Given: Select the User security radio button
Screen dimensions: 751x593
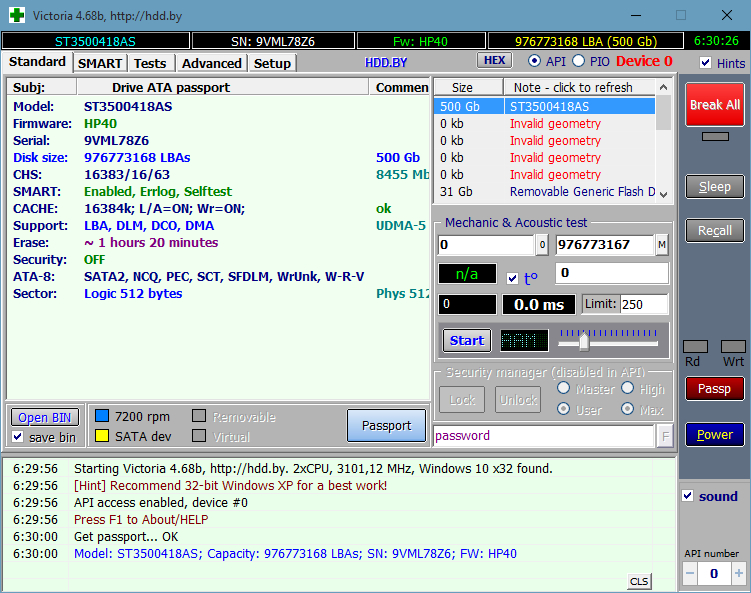Looking at the screenshot, I should [564, 409].
